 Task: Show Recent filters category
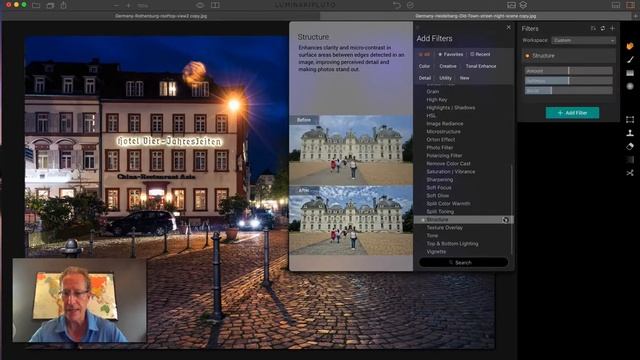[x=480, y=54]
